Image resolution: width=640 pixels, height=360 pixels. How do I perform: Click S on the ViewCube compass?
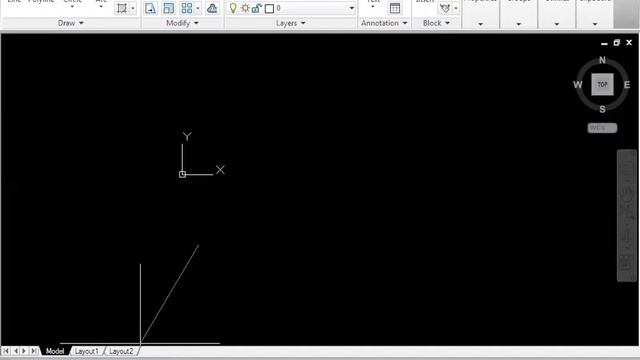tap(602, 109)
